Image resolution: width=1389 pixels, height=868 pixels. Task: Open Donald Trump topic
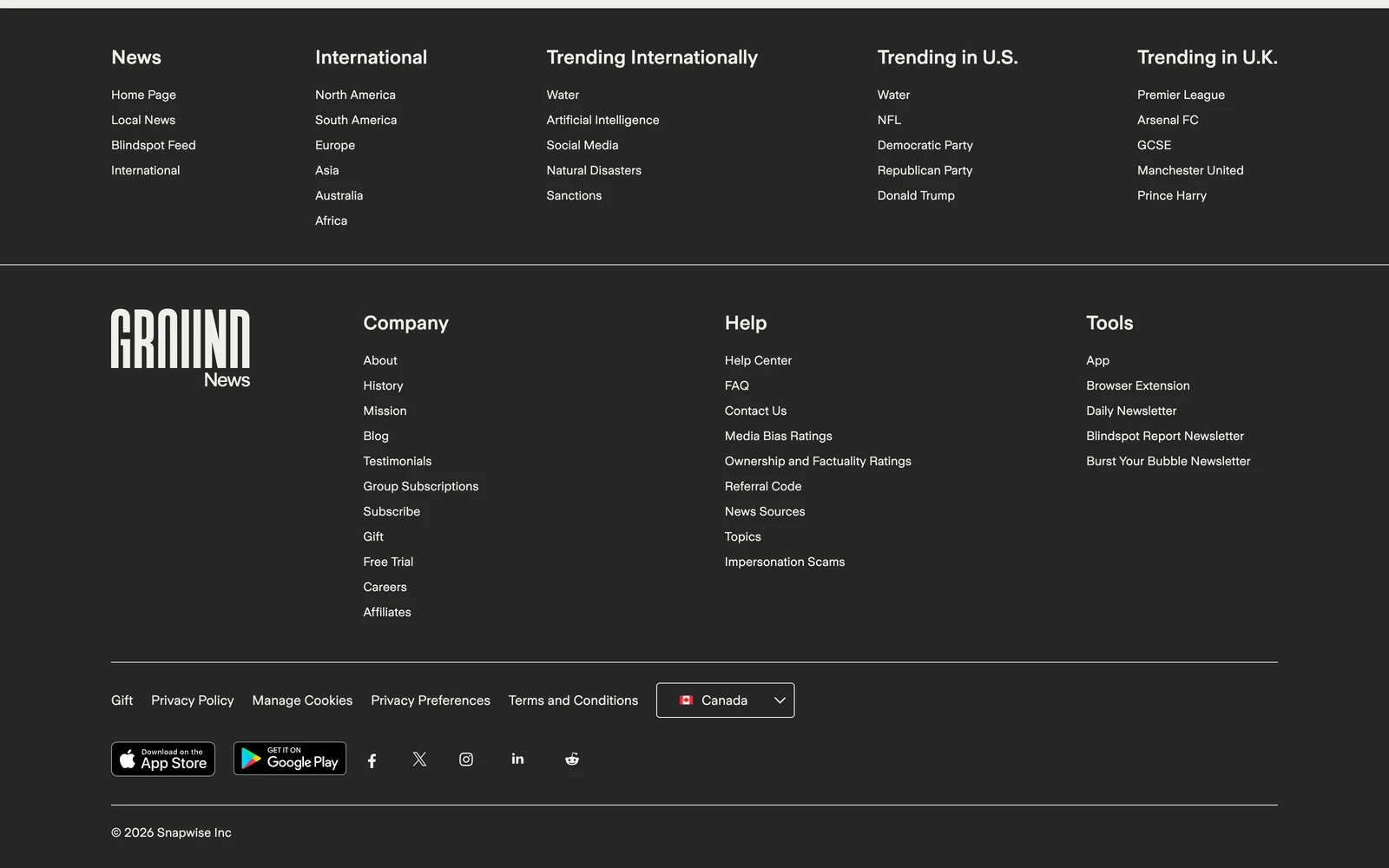pyautogui.click(x=916, y=195)
